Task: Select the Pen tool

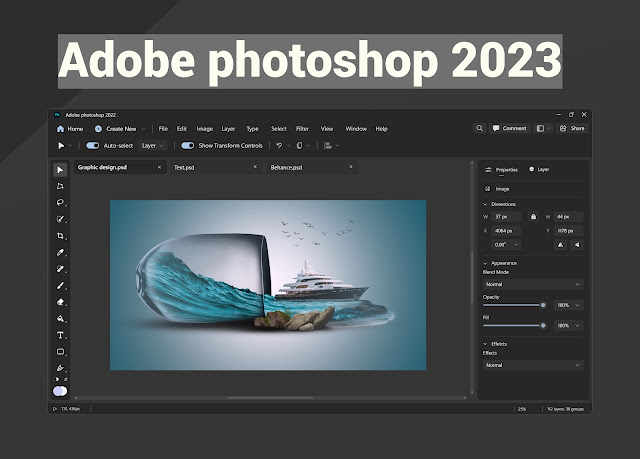Action: tap(60, 368)
